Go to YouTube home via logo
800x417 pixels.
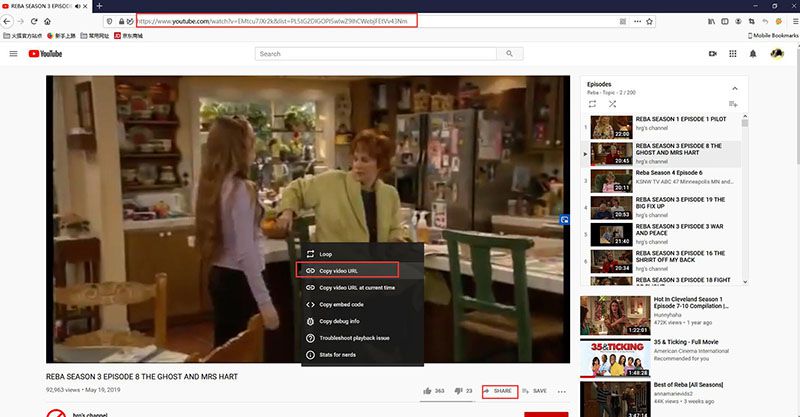click(x=45, y=54)
